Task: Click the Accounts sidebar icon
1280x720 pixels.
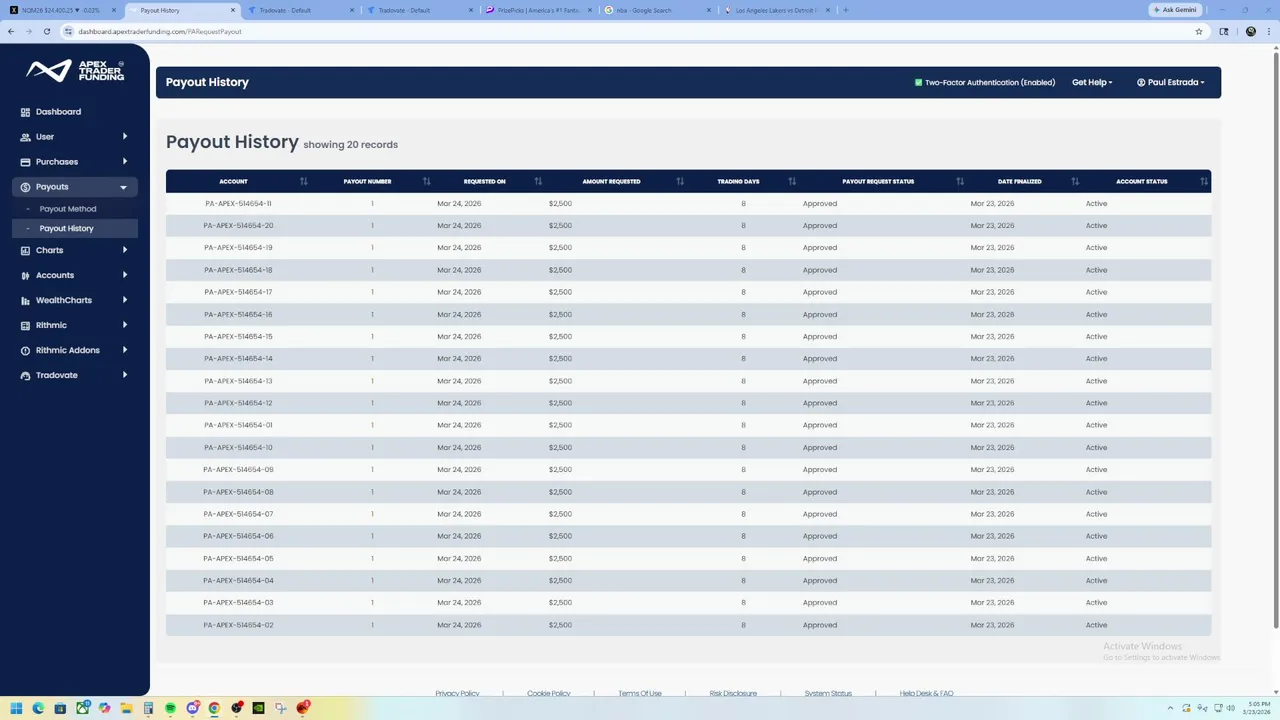Action: [26, 275]
